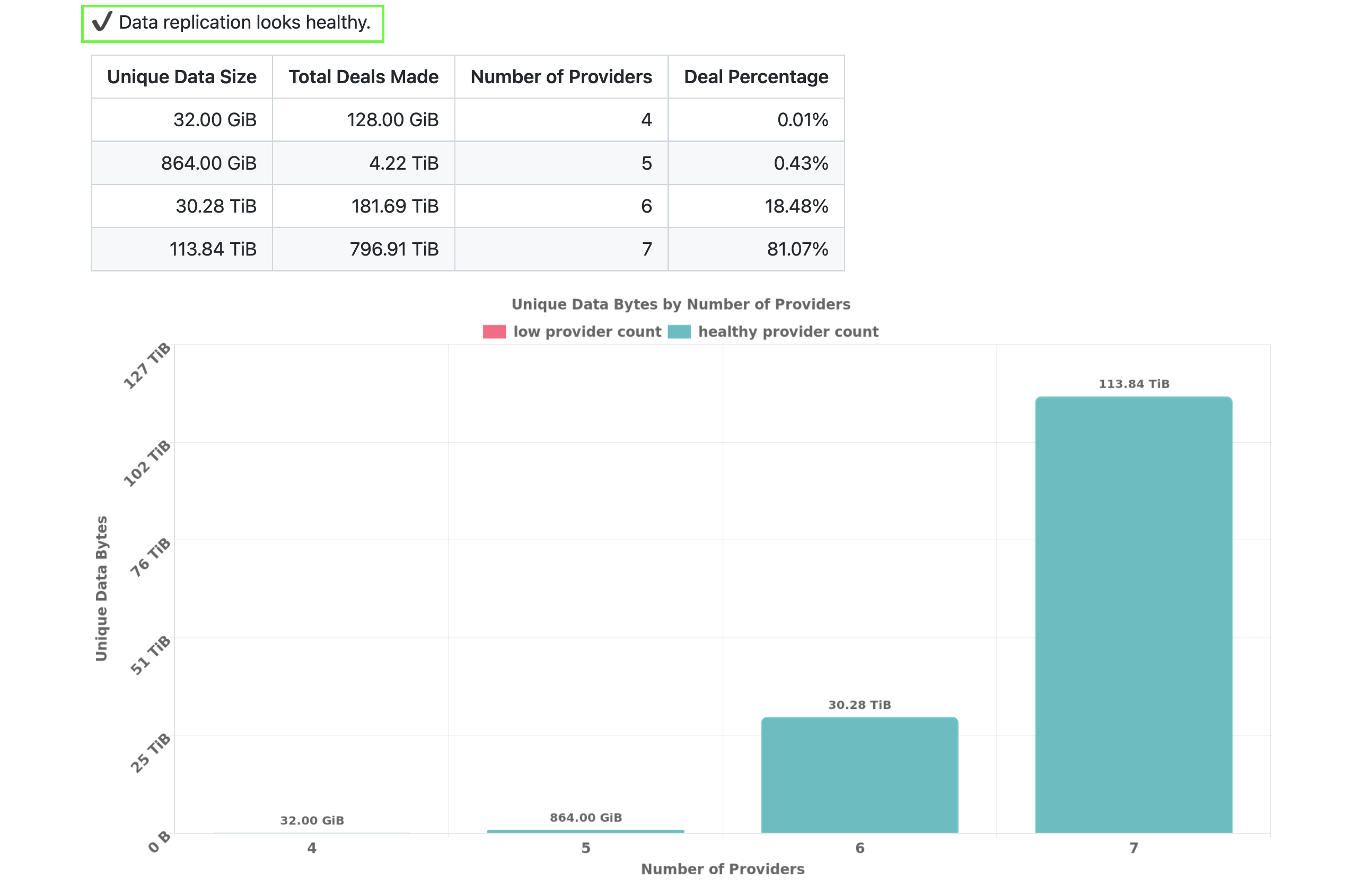Click the teal healthy provider count swatch
The image size is (1352, 896).
pos(679,331)
